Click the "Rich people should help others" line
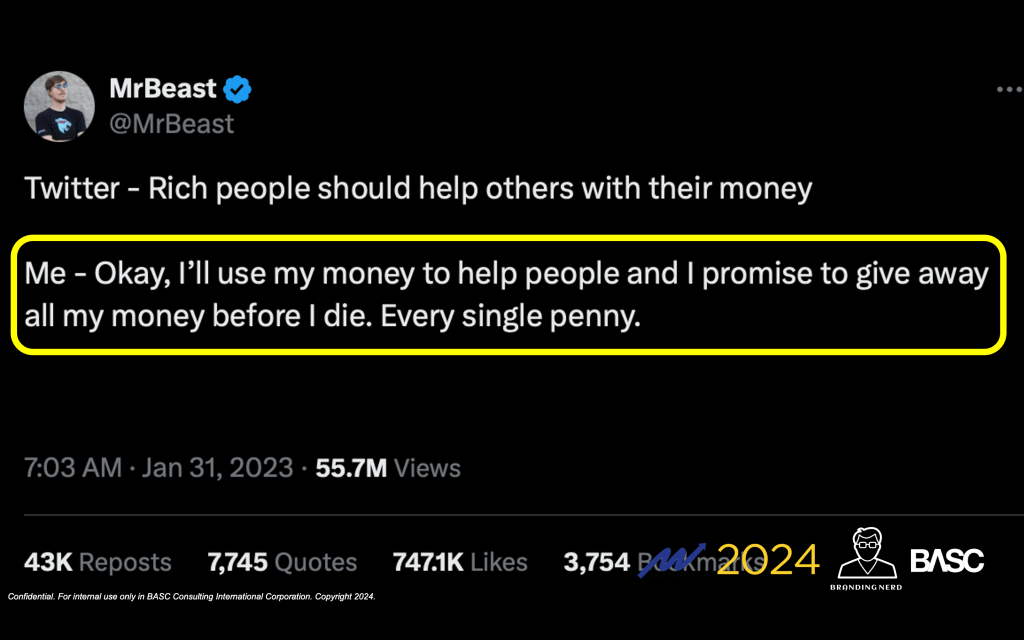 coord(417,188)
